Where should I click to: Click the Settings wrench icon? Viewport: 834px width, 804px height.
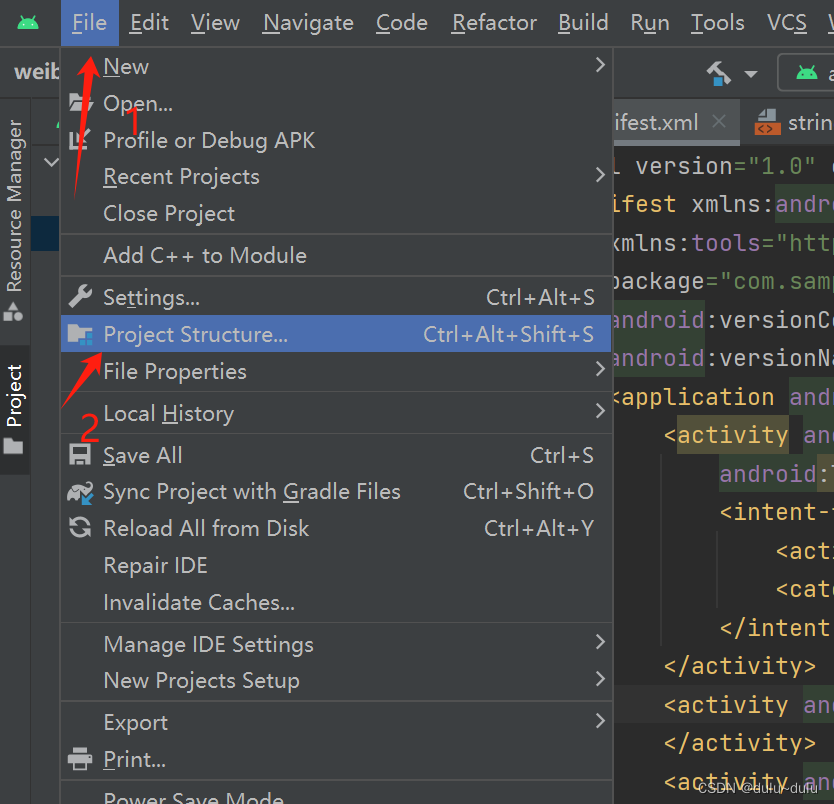pos(80,297)
